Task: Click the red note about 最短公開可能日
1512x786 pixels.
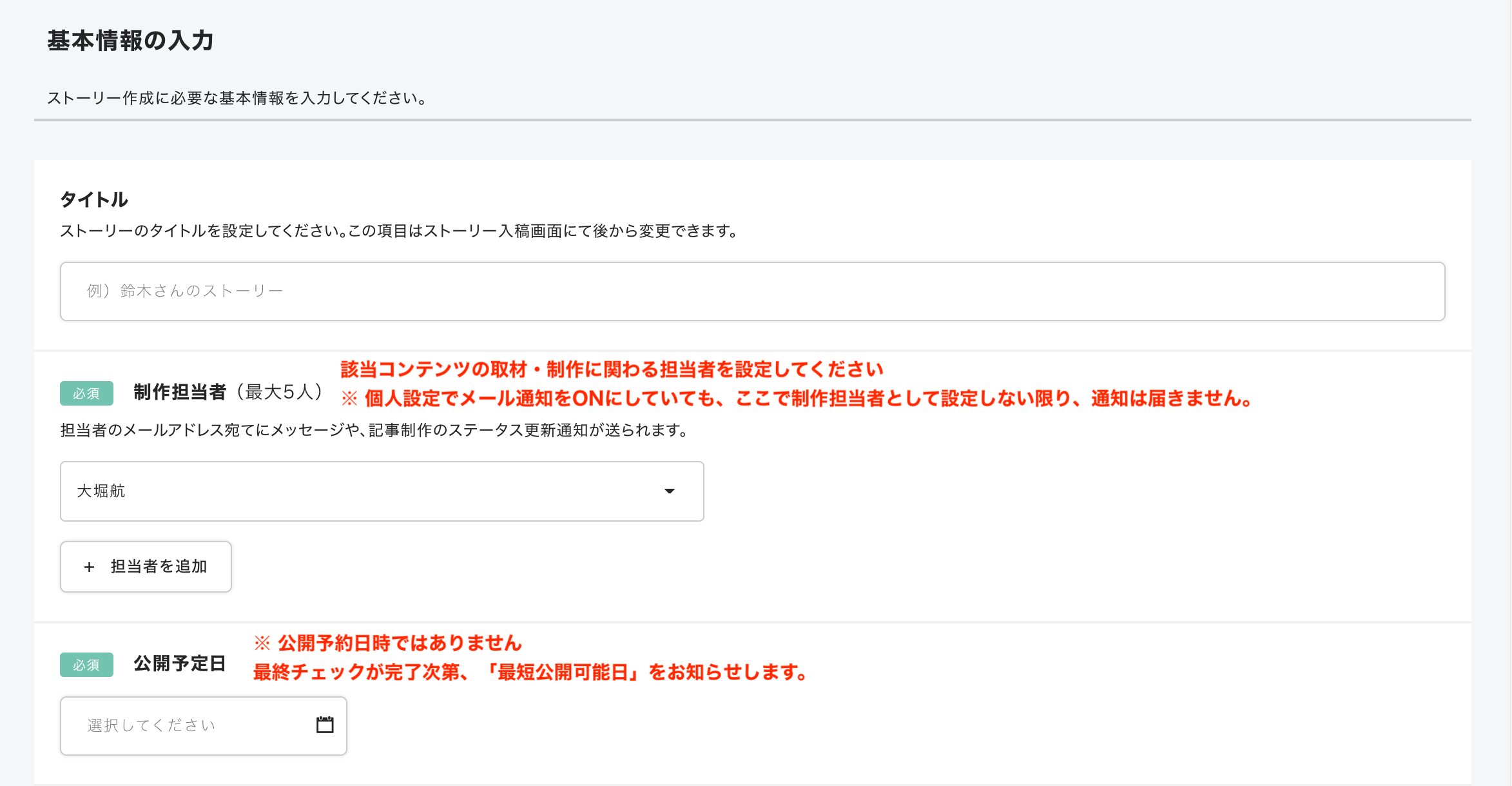Action: (530, 673)
